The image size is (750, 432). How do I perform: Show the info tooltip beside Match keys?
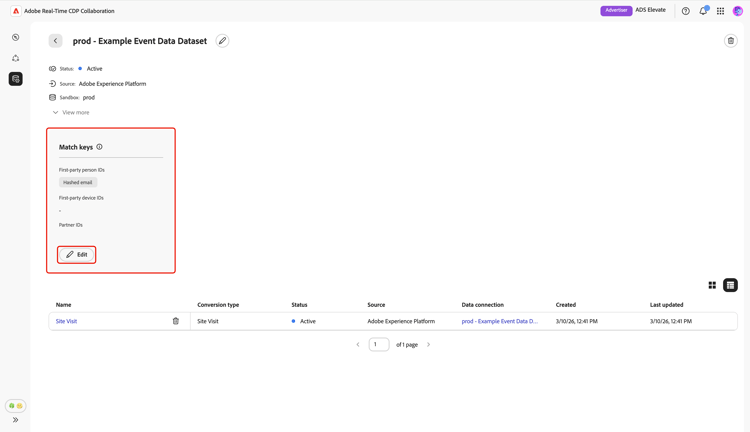pos(99,147)
